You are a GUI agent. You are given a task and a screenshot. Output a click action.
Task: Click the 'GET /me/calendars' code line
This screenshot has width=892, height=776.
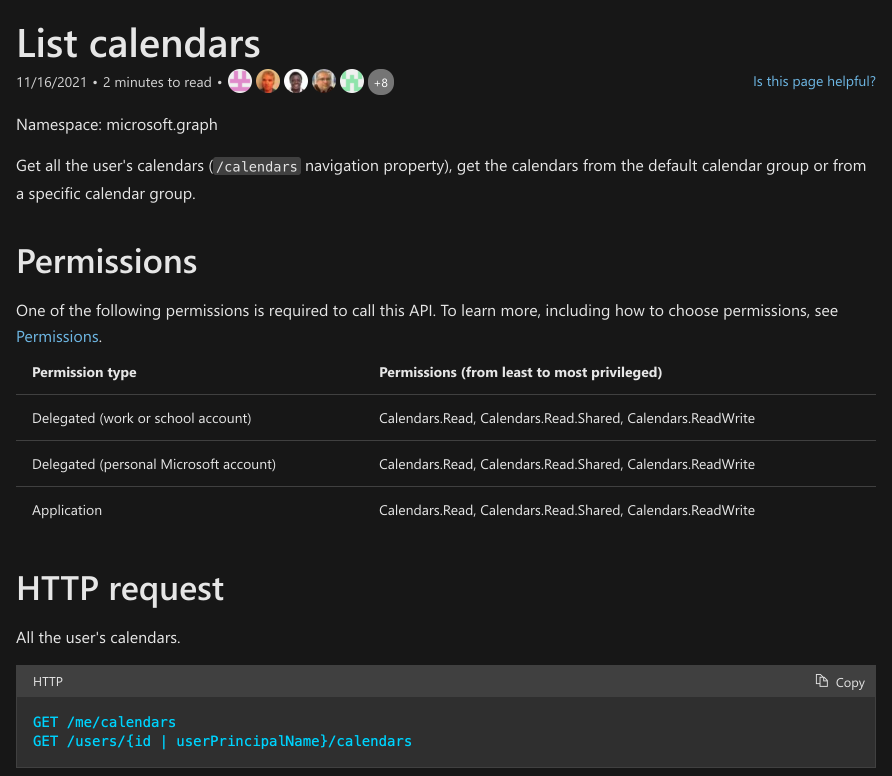point(104,722)
